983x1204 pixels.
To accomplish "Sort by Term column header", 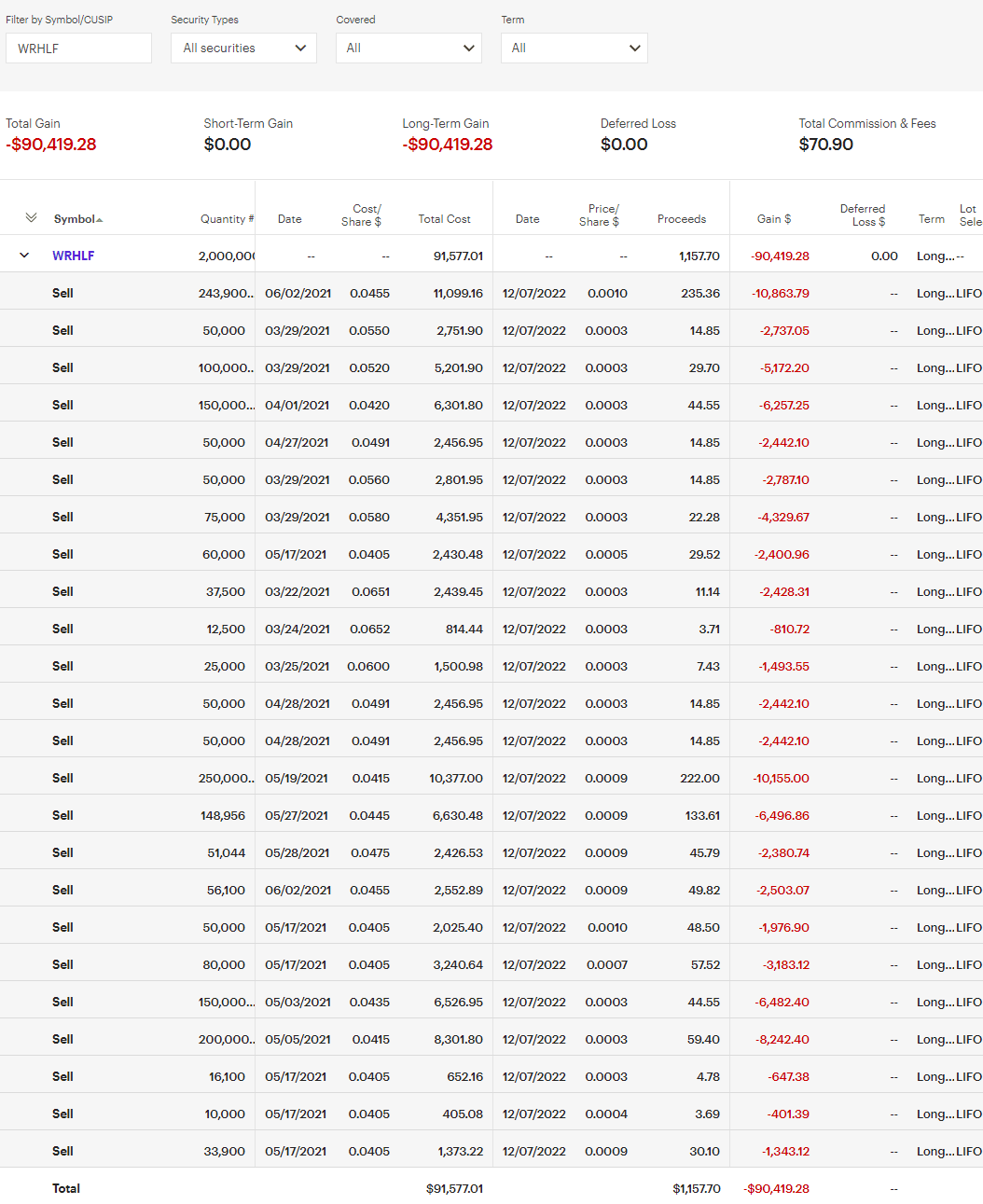I will (x=931, y=219).
